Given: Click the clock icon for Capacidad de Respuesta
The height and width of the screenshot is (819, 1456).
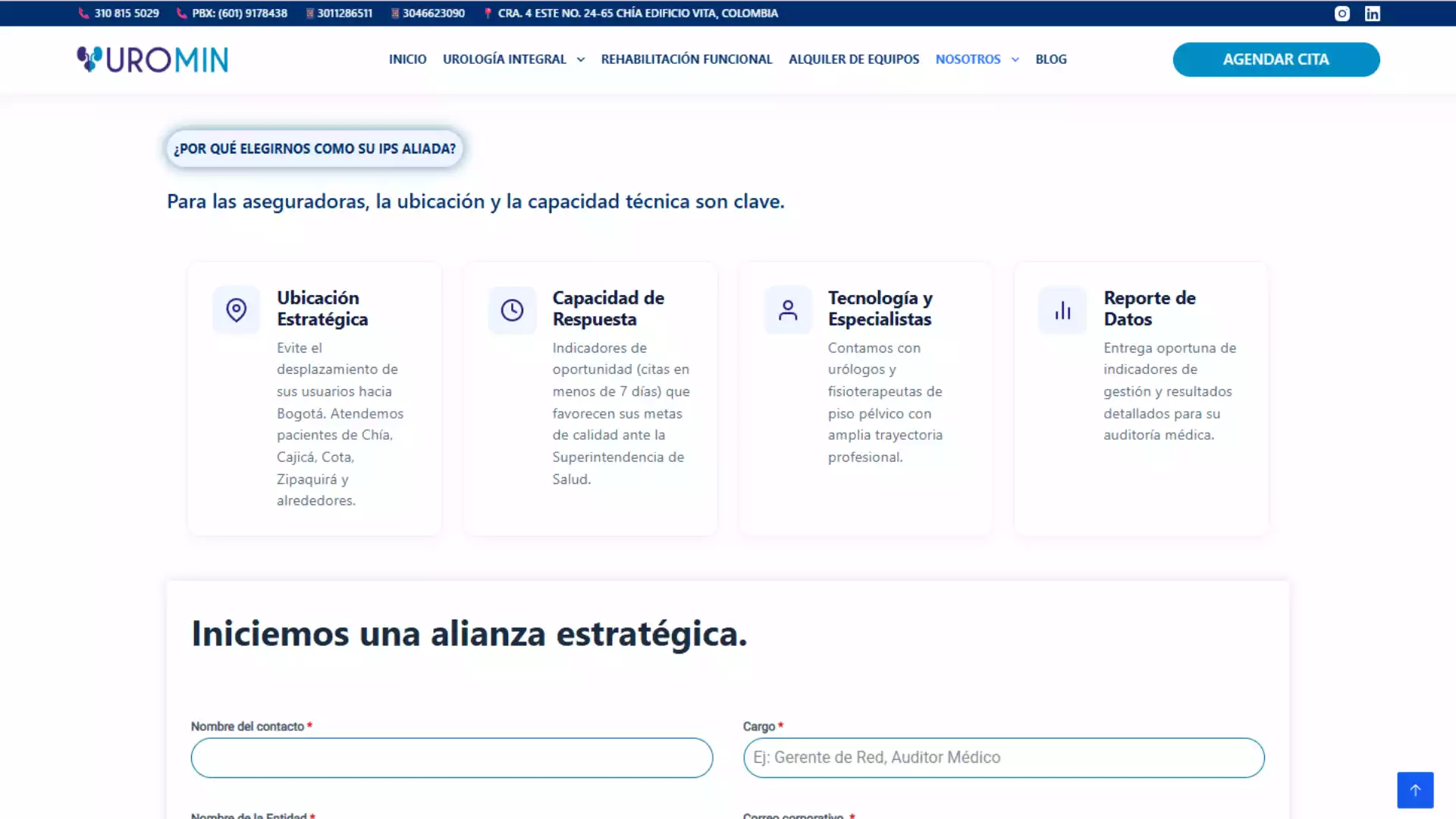Looking at the screenshot, I should coord(512,309).
